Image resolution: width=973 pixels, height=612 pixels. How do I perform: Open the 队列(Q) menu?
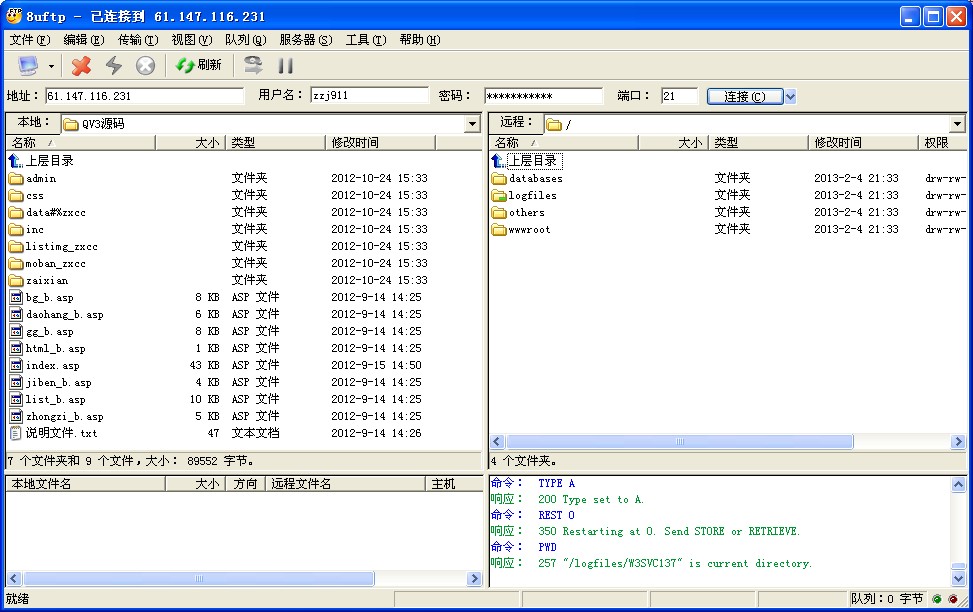tap(246, 40)
